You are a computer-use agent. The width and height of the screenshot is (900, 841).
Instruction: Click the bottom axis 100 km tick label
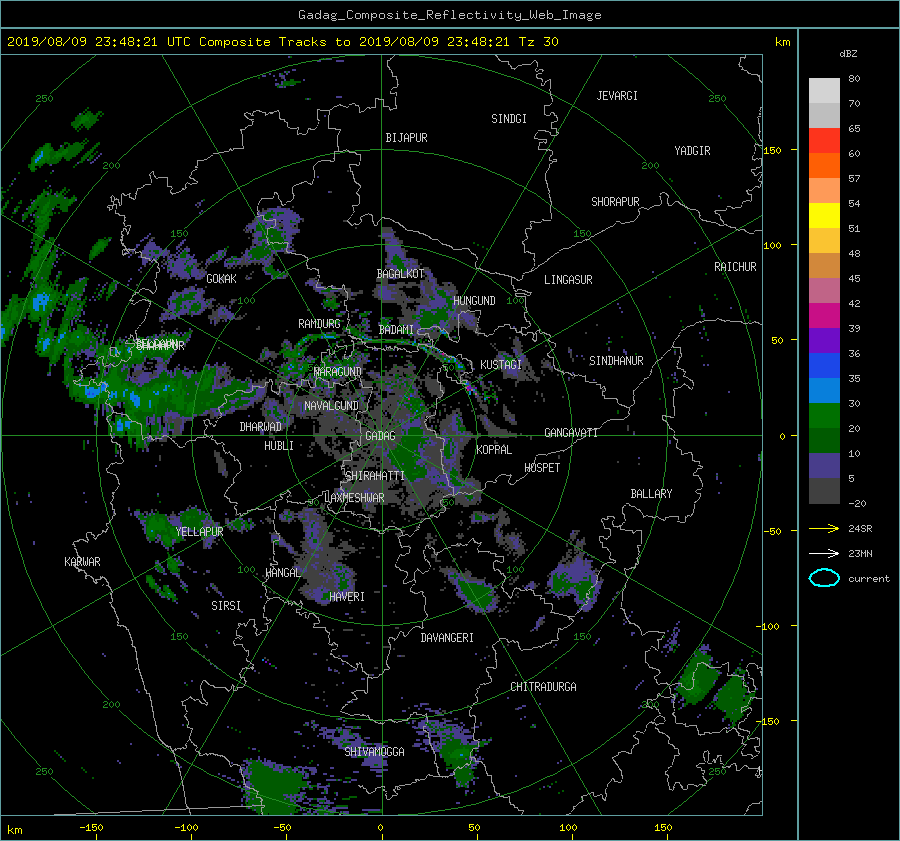coord(568,828)
